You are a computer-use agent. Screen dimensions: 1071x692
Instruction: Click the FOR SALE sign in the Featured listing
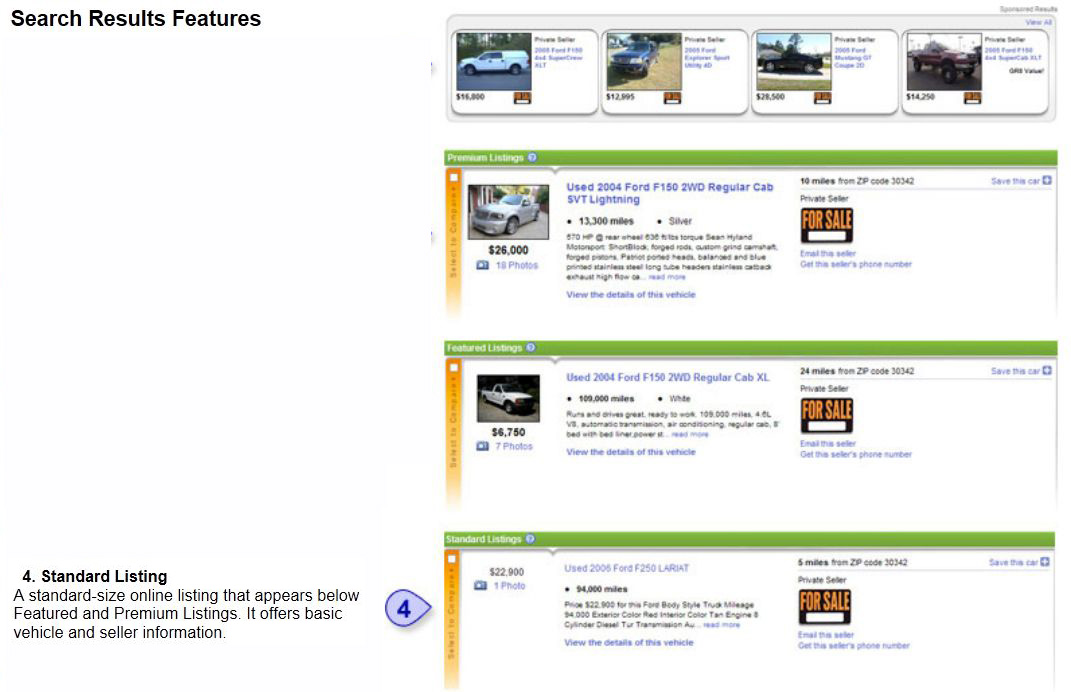tap(826, 415)
